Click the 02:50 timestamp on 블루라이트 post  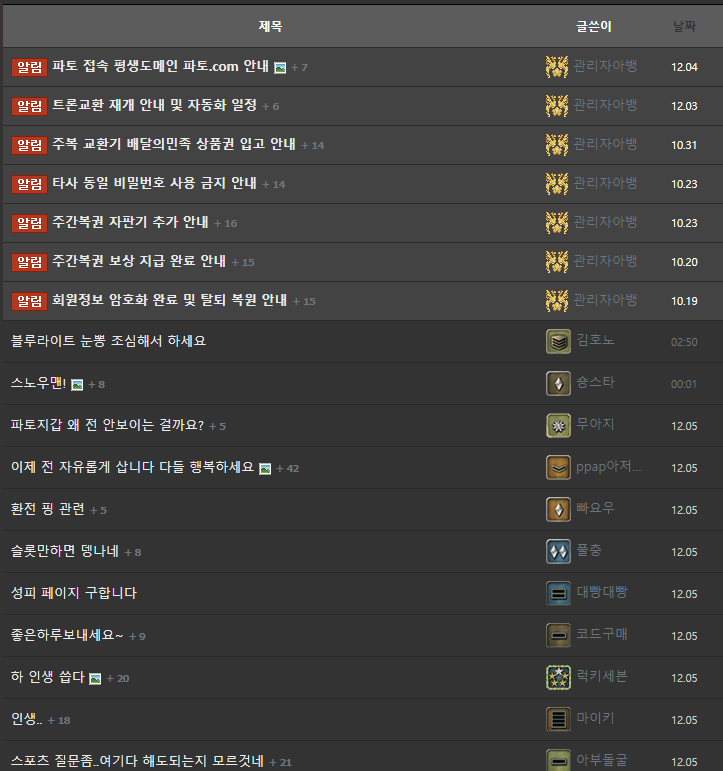pos(684,342)
